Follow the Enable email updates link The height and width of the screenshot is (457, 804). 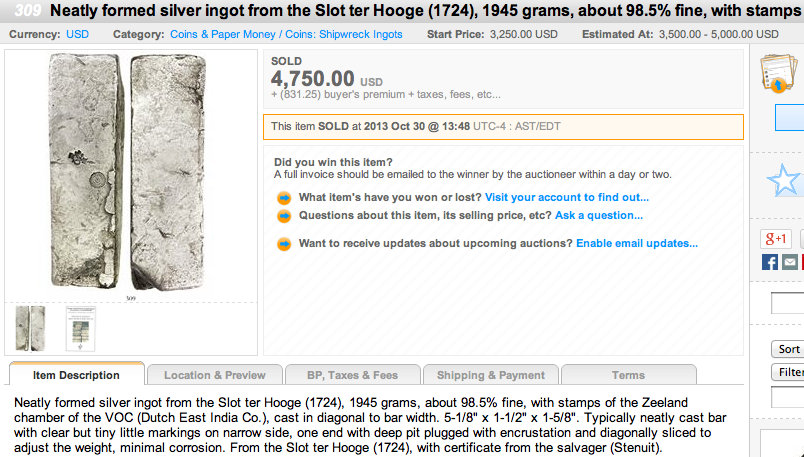pyautogui.click(x=637, y=244)
